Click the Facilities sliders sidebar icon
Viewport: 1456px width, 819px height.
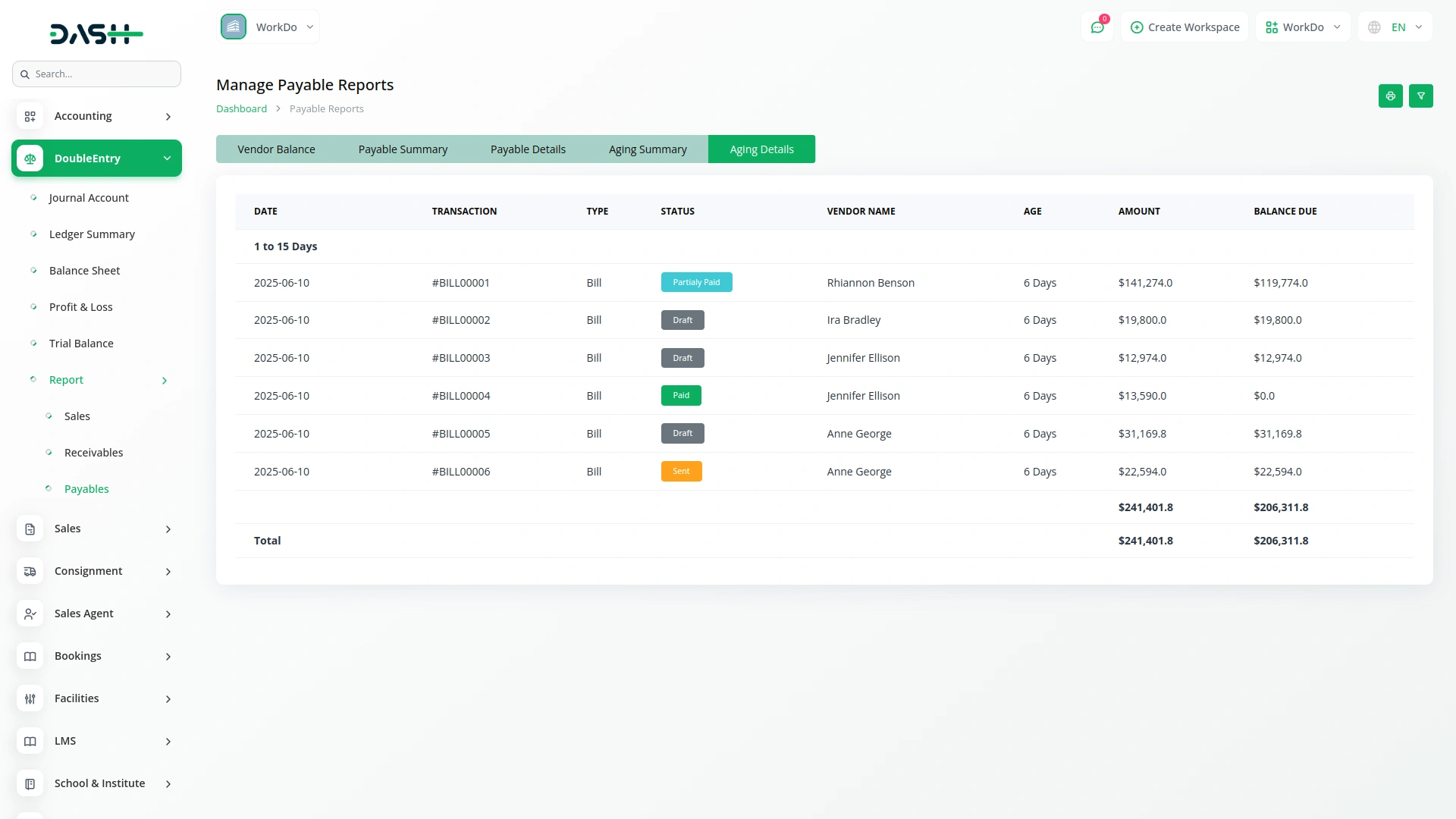tap(30, 698)
